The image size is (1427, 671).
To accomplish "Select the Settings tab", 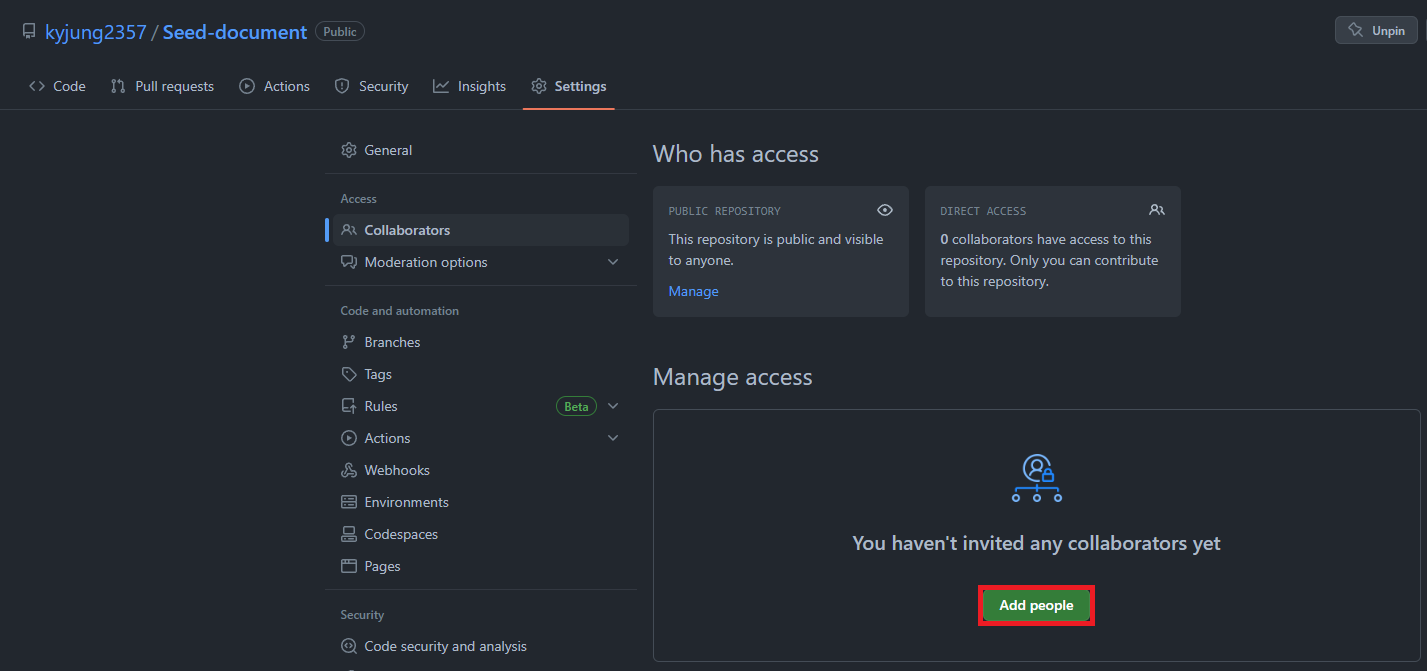I will [569, 86].
